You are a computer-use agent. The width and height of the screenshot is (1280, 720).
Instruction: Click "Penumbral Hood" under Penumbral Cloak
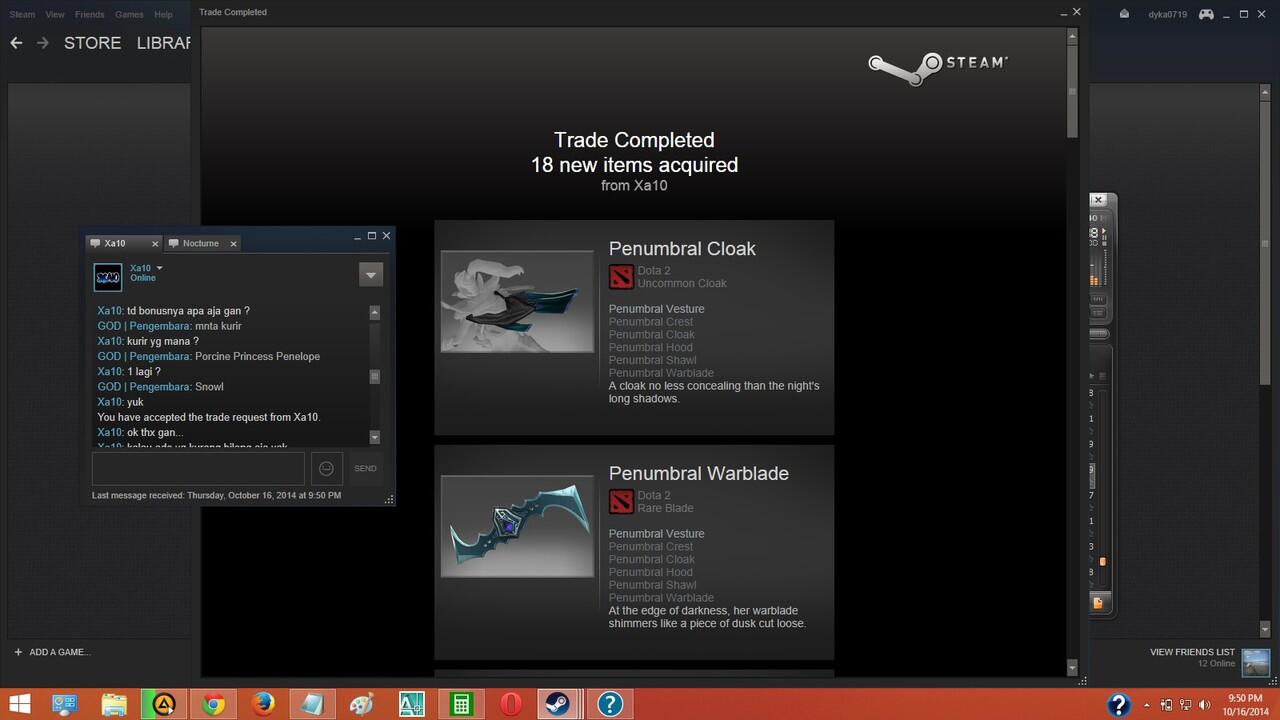pos(650,347)
